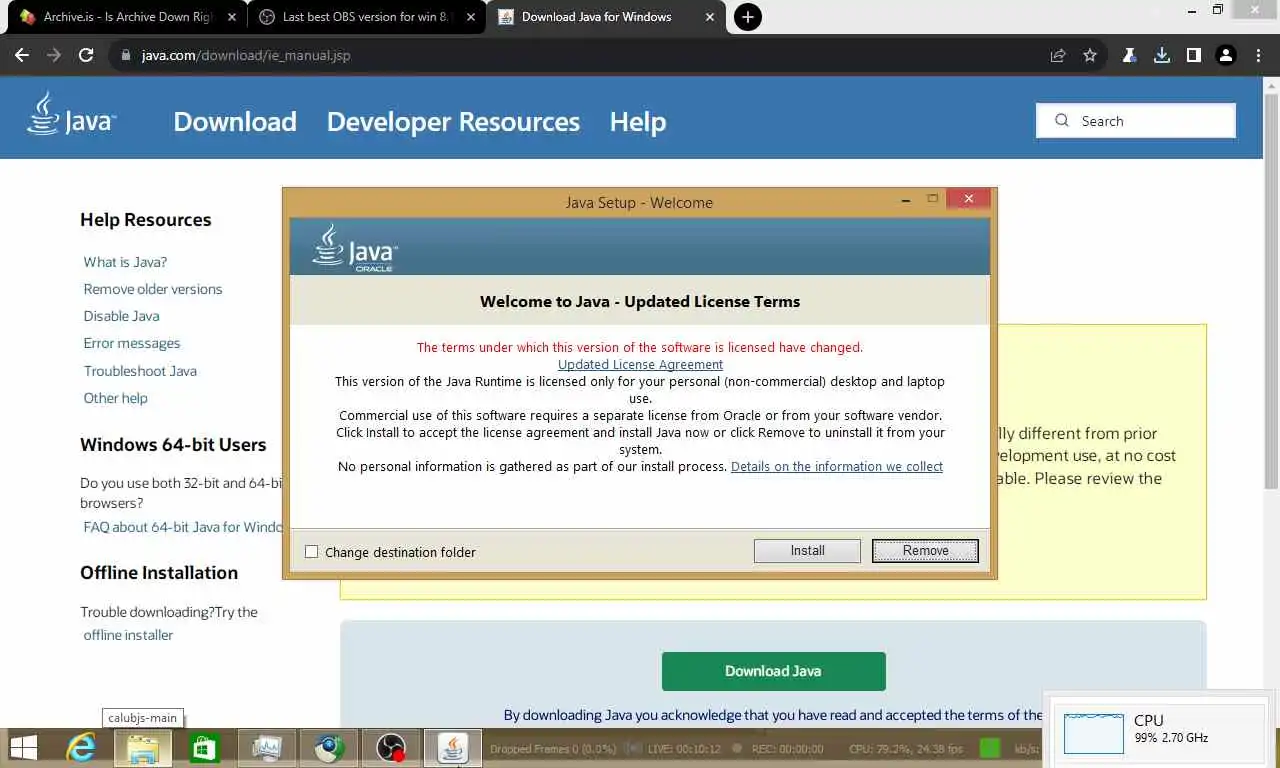Switch to Last best OBS version tab

366,17
